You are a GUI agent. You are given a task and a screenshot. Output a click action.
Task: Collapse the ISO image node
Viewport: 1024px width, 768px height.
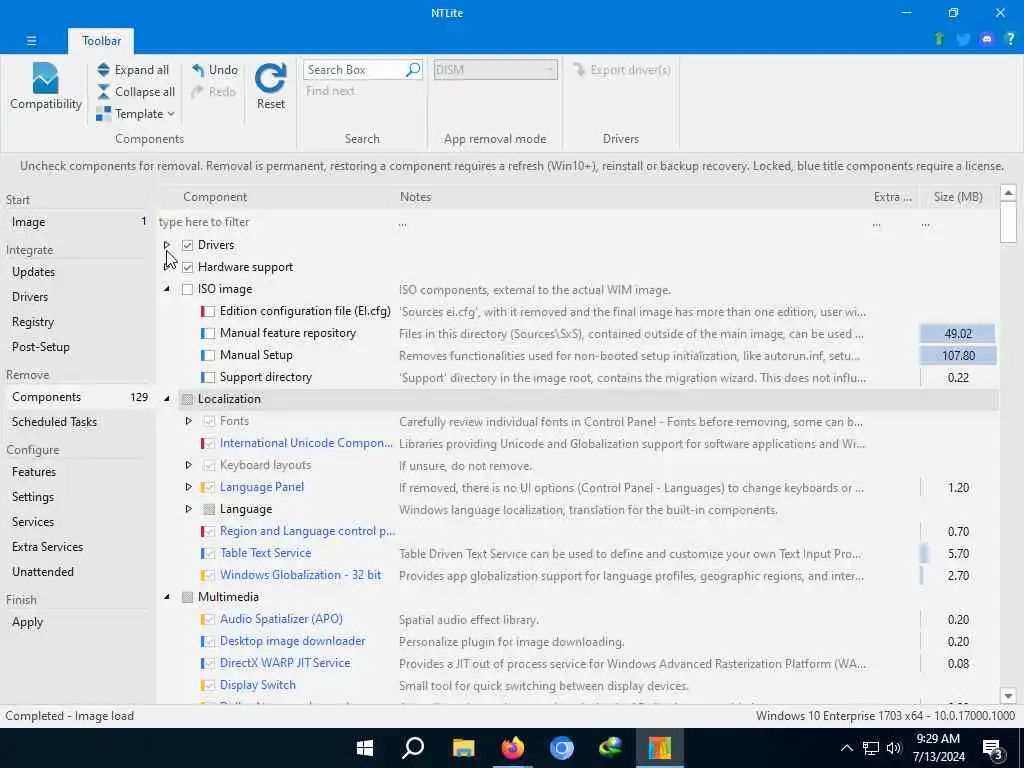(167, 289)
